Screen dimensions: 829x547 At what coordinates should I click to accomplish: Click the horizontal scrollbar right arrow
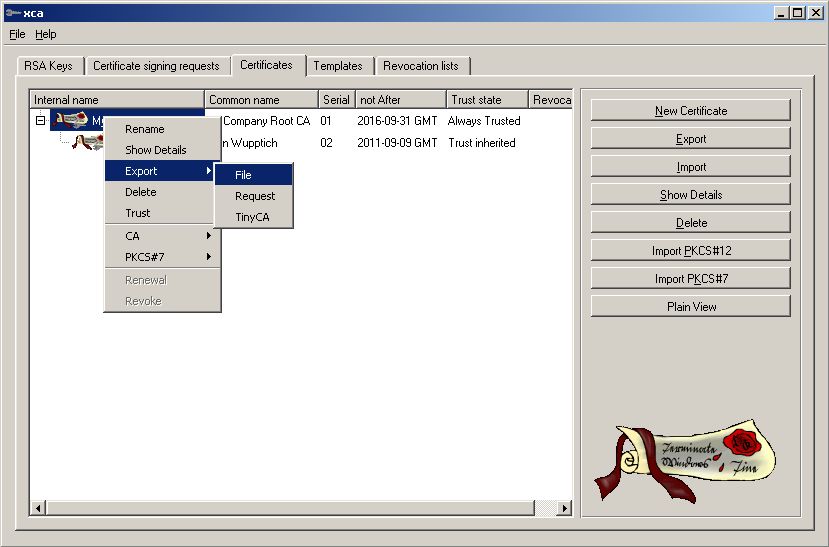click(564, 509)
